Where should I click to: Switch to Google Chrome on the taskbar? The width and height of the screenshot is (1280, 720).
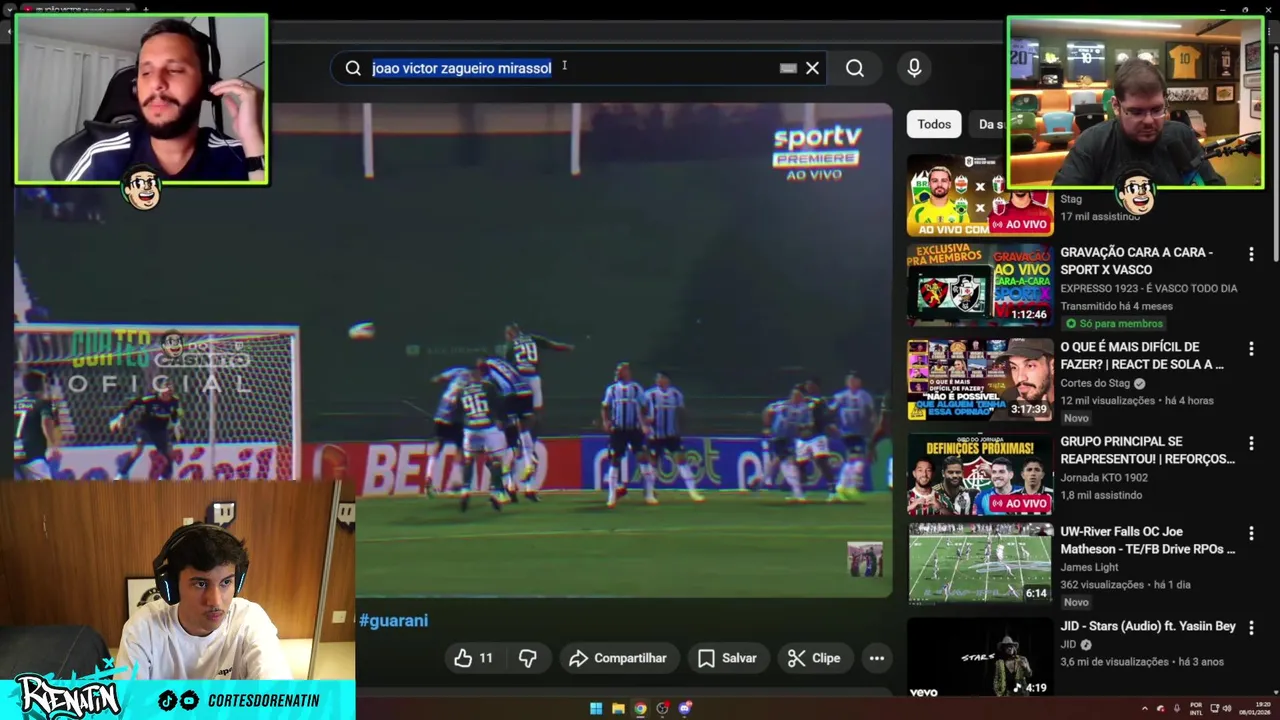(x=640, y=708)
